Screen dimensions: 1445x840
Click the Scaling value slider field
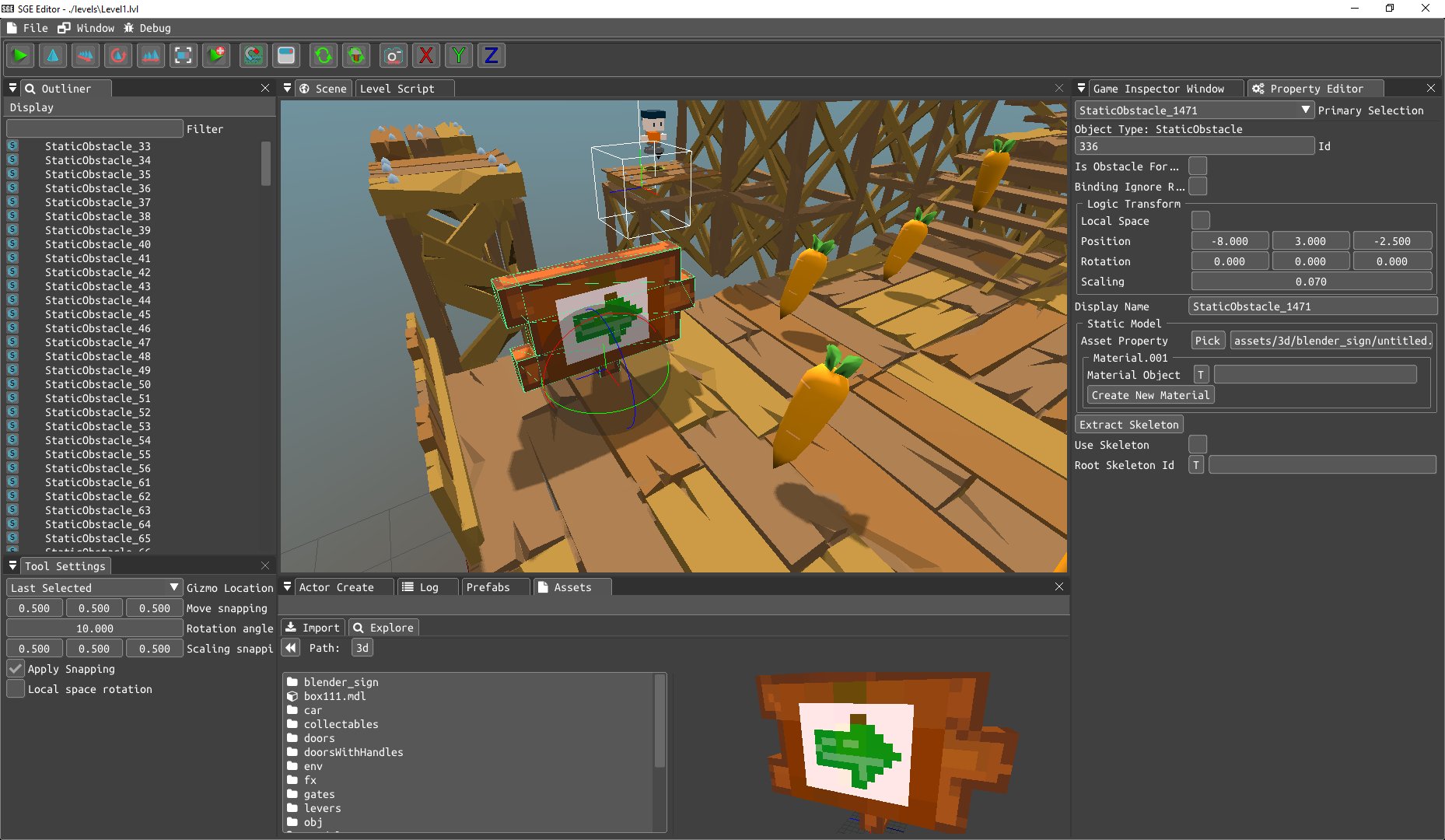tap(1311, 282)
